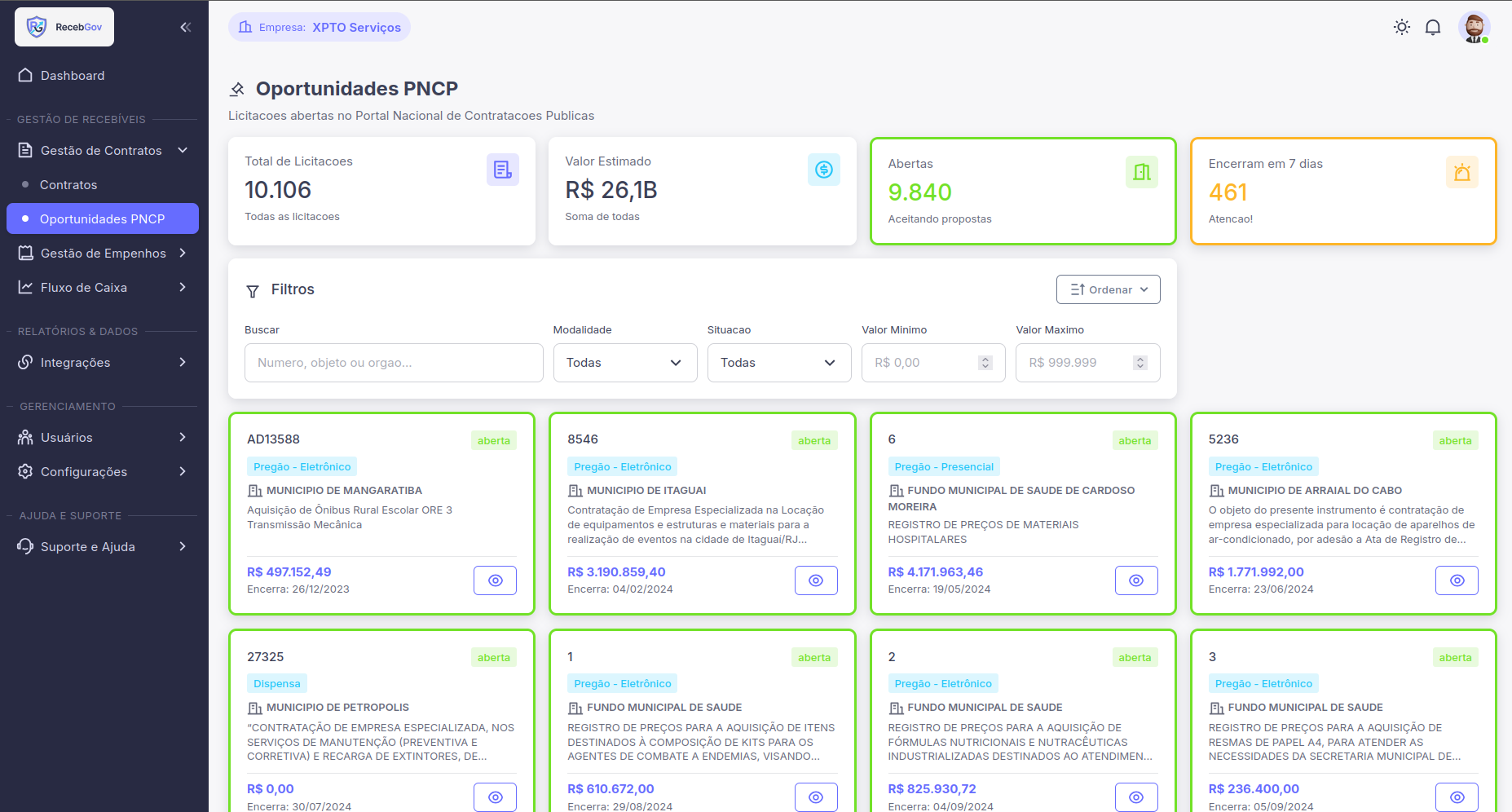View details of Itaguai bid 8546

tap(815, 580)
